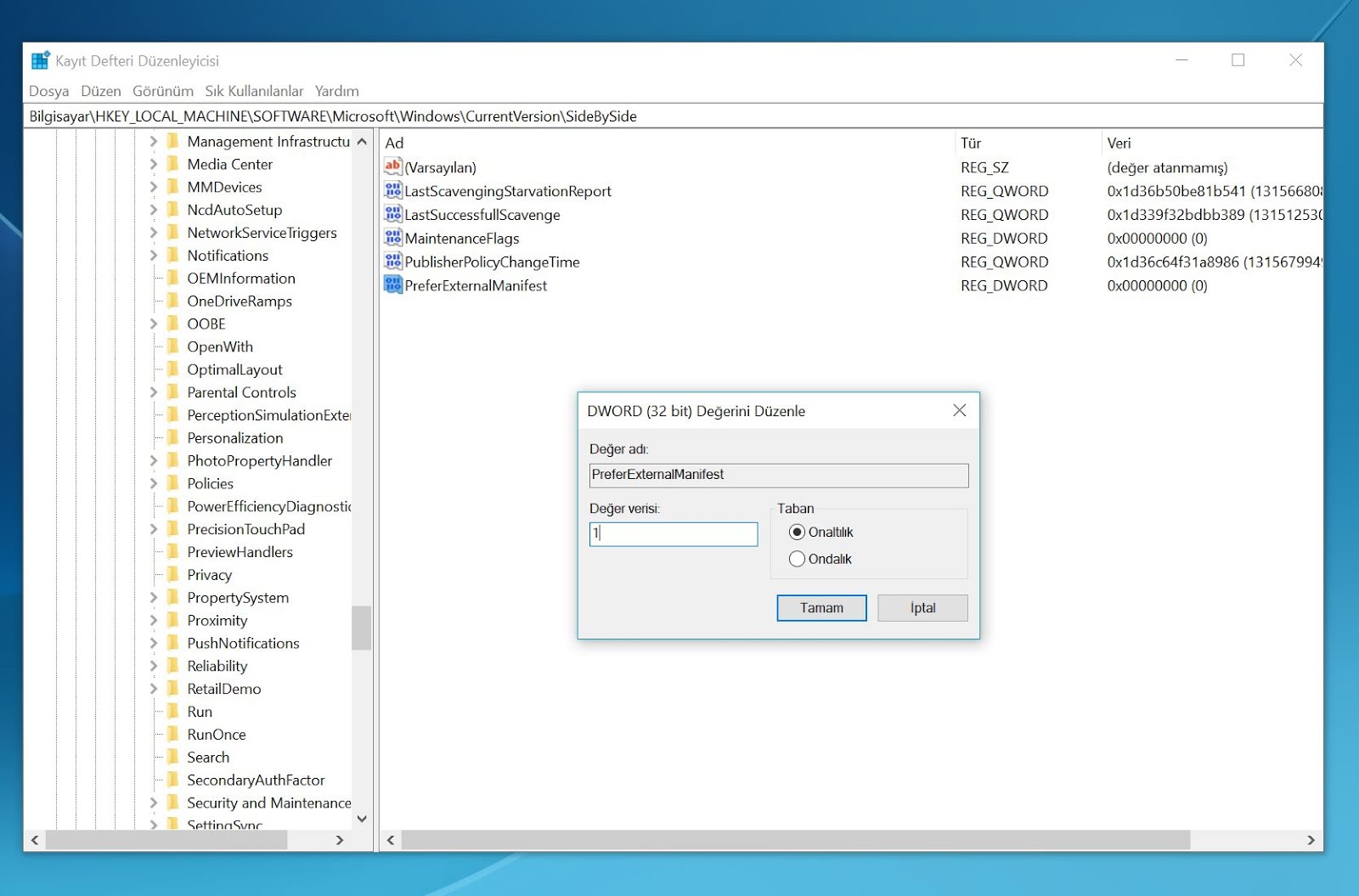Click the MaintenanceFlags REG_DWORD type cell
This screenshot has width=1359, height=896.
[1004, 238]
